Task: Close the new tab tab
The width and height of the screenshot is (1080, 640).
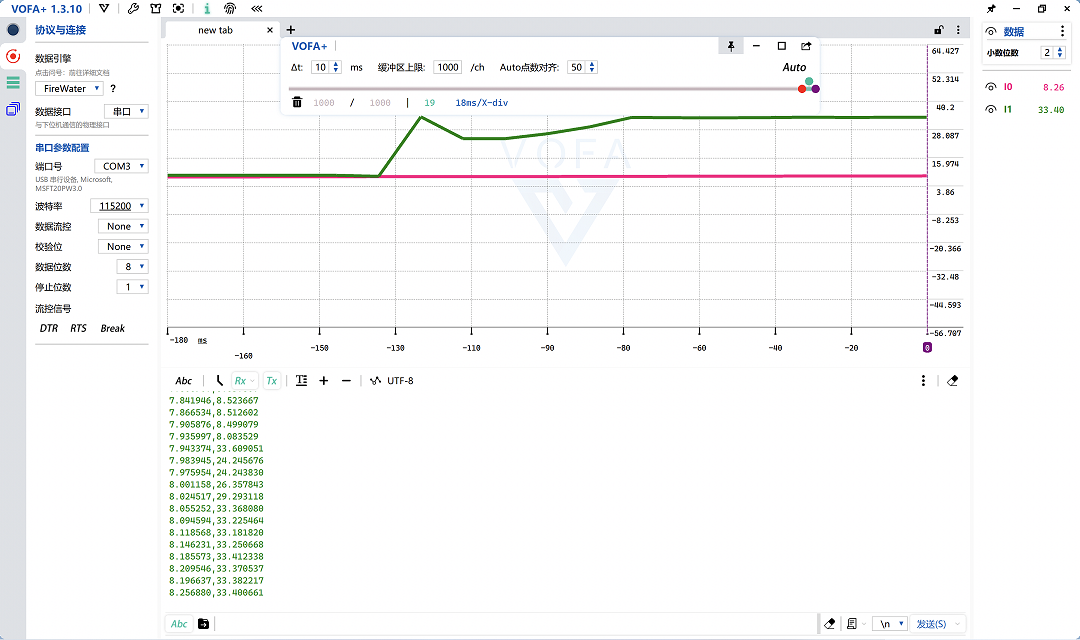Action: [x=270, y=30]
